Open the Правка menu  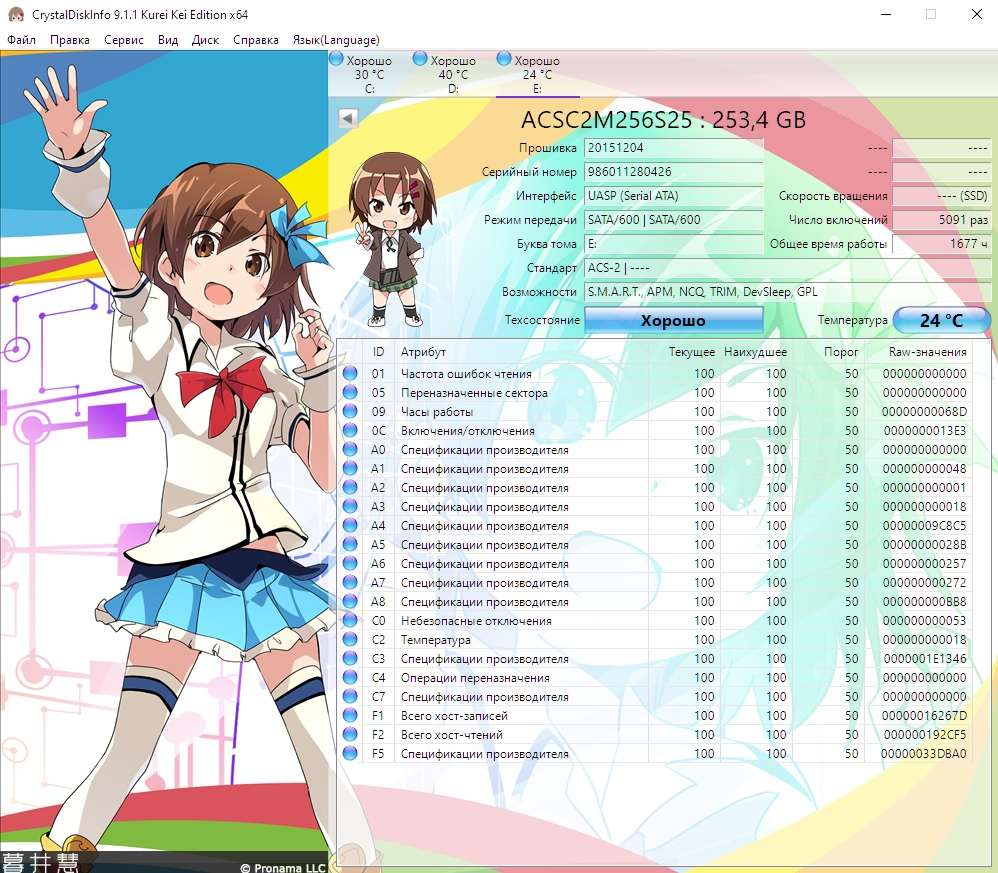tap(69, 39)
